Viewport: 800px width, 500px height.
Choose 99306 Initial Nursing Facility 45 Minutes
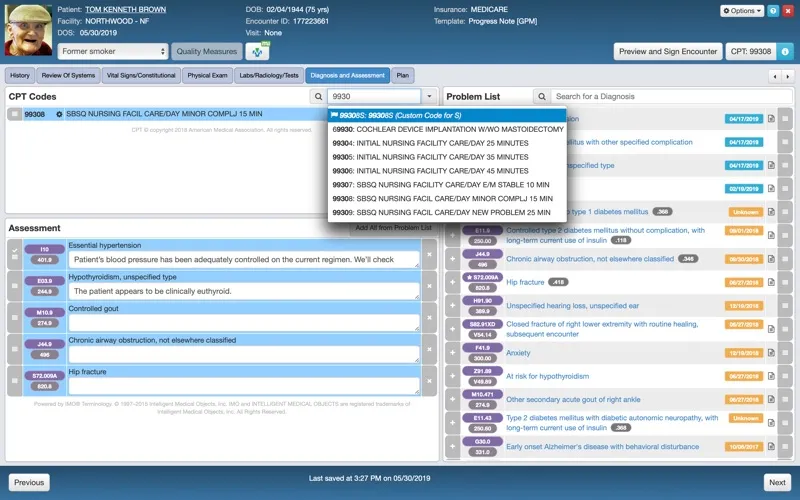tap(447, 171)
